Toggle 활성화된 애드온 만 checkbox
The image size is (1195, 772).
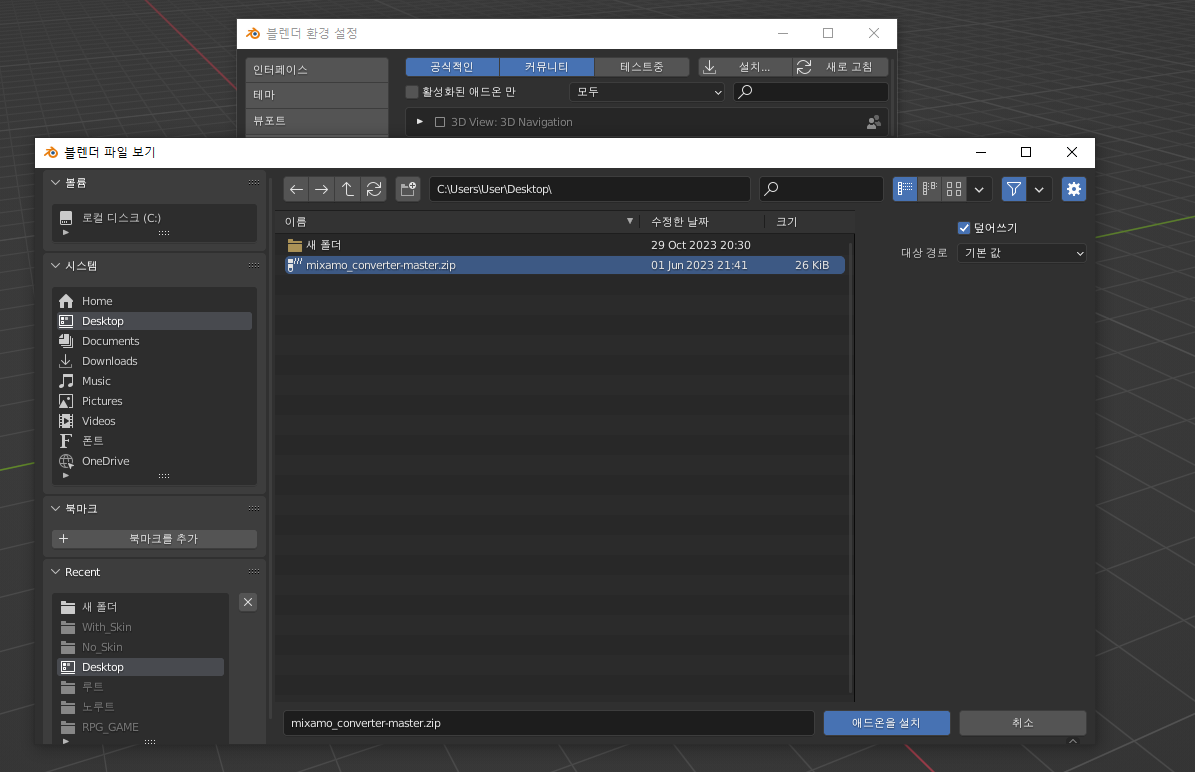[412, 92]
